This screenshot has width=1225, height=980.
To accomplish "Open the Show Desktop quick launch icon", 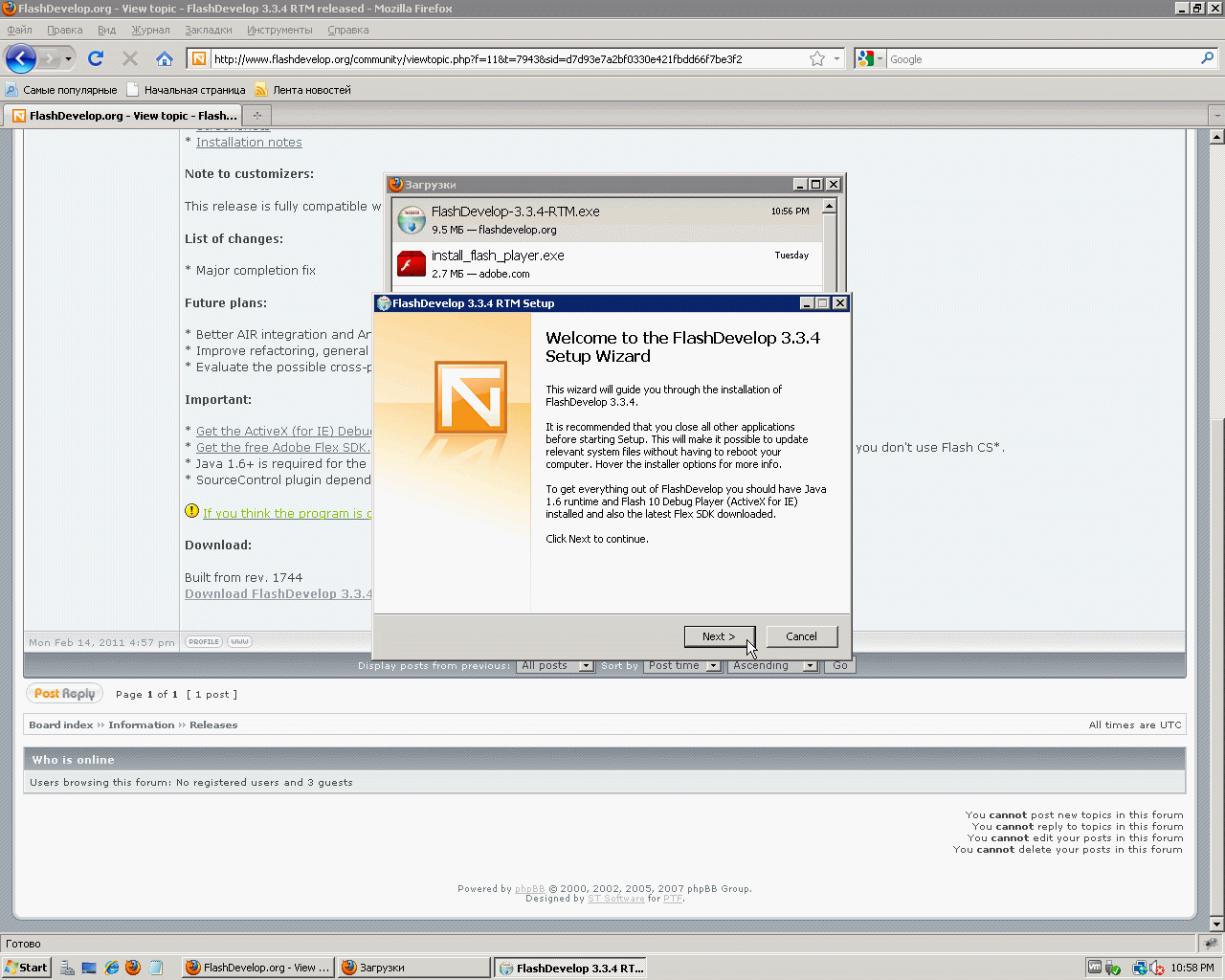I will 89,968.
